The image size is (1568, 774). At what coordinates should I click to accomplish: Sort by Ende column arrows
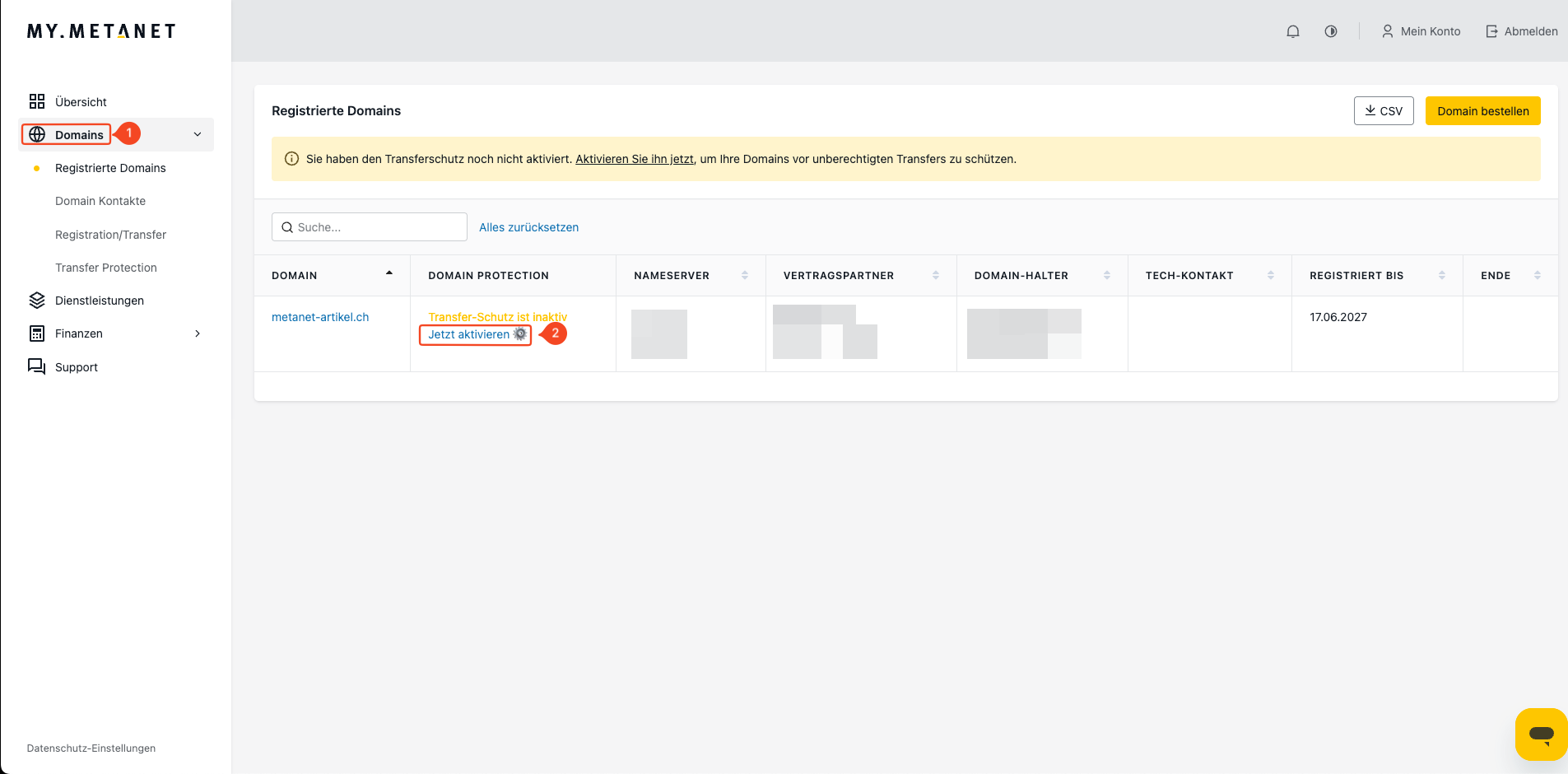(1538, 275)
